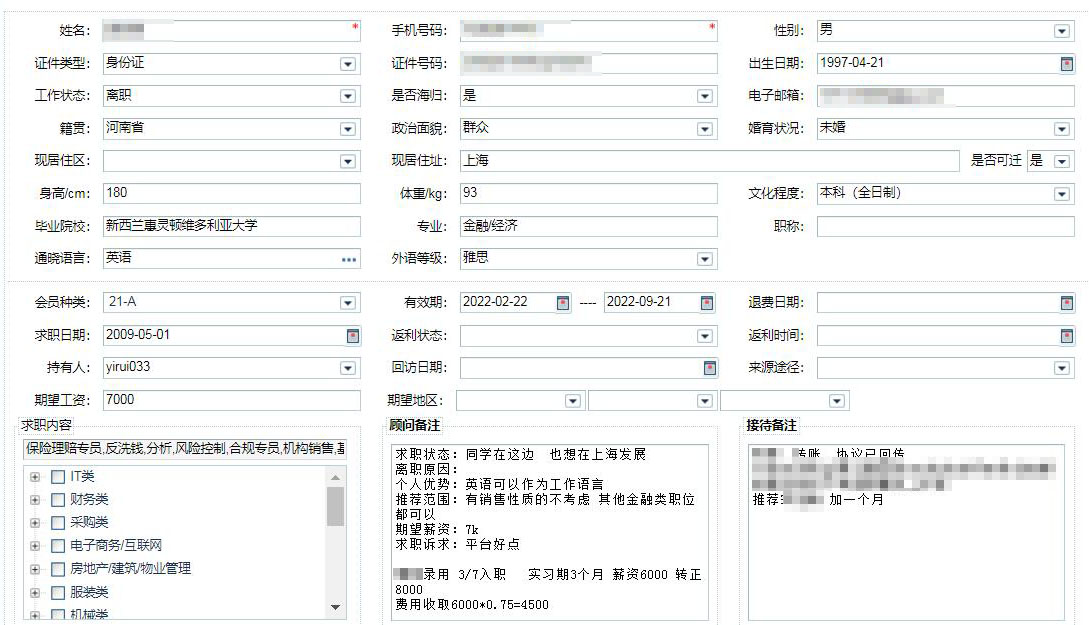The width and height of the screenshot is (1089, 625).
Task: Open the 返利状态 dropdown
Action: tap(704, 336)
